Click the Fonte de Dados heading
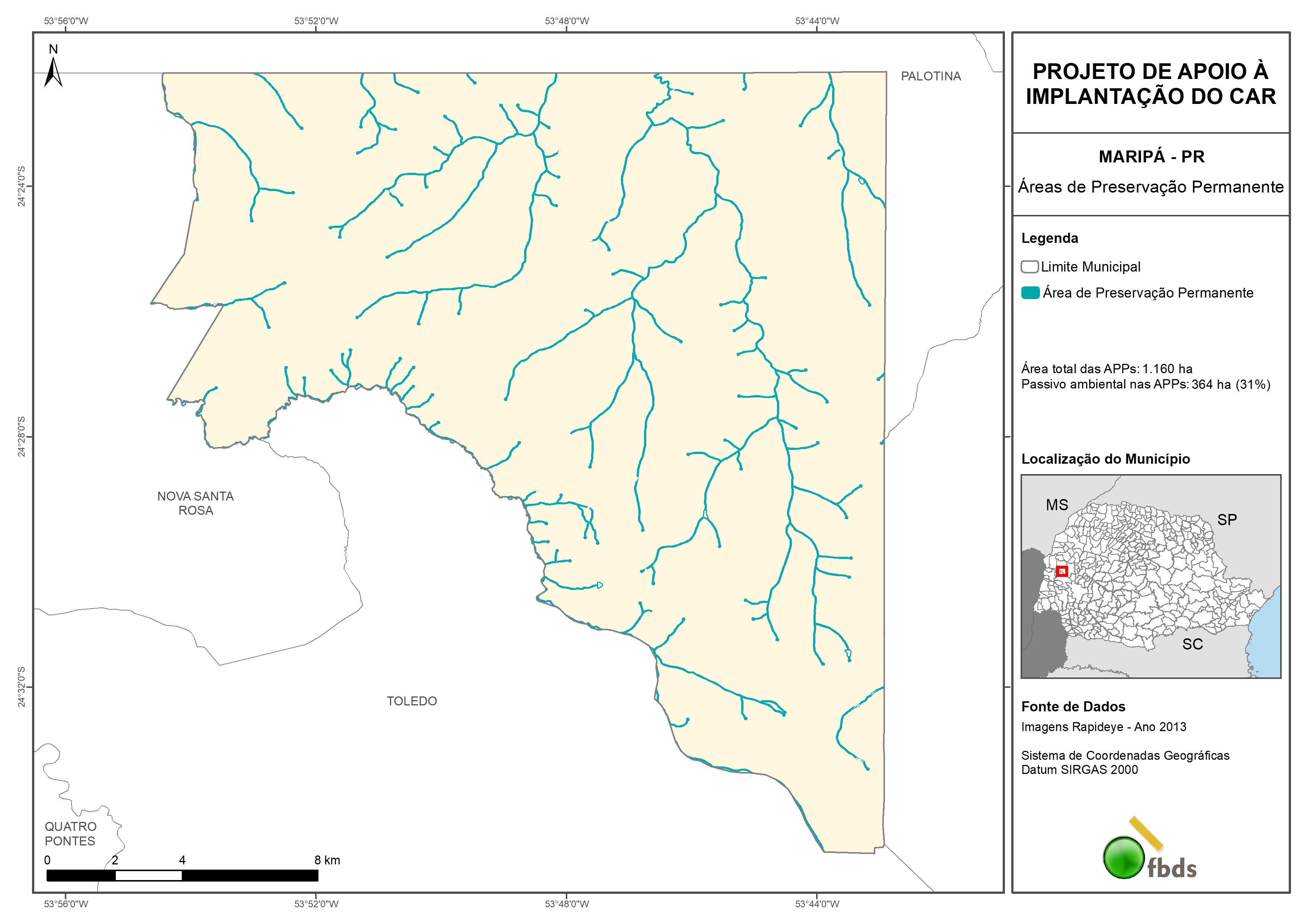The height and width of the screenshot is (924, 1307). [1073, 707]
